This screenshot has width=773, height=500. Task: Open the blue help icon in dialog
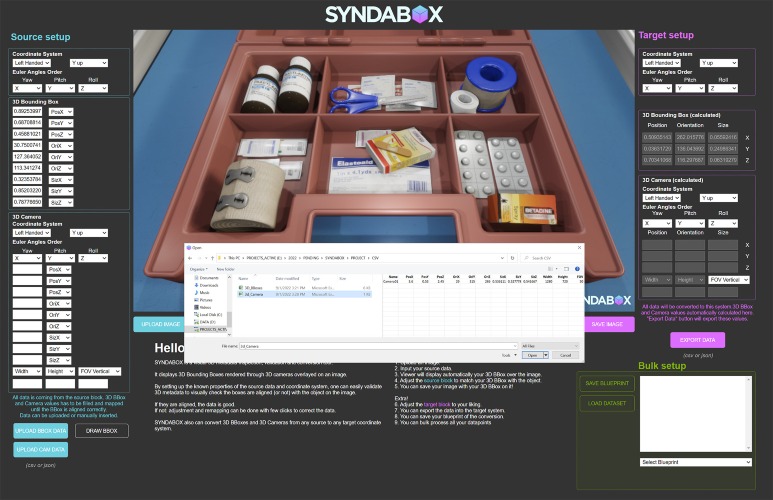[577, 269]
